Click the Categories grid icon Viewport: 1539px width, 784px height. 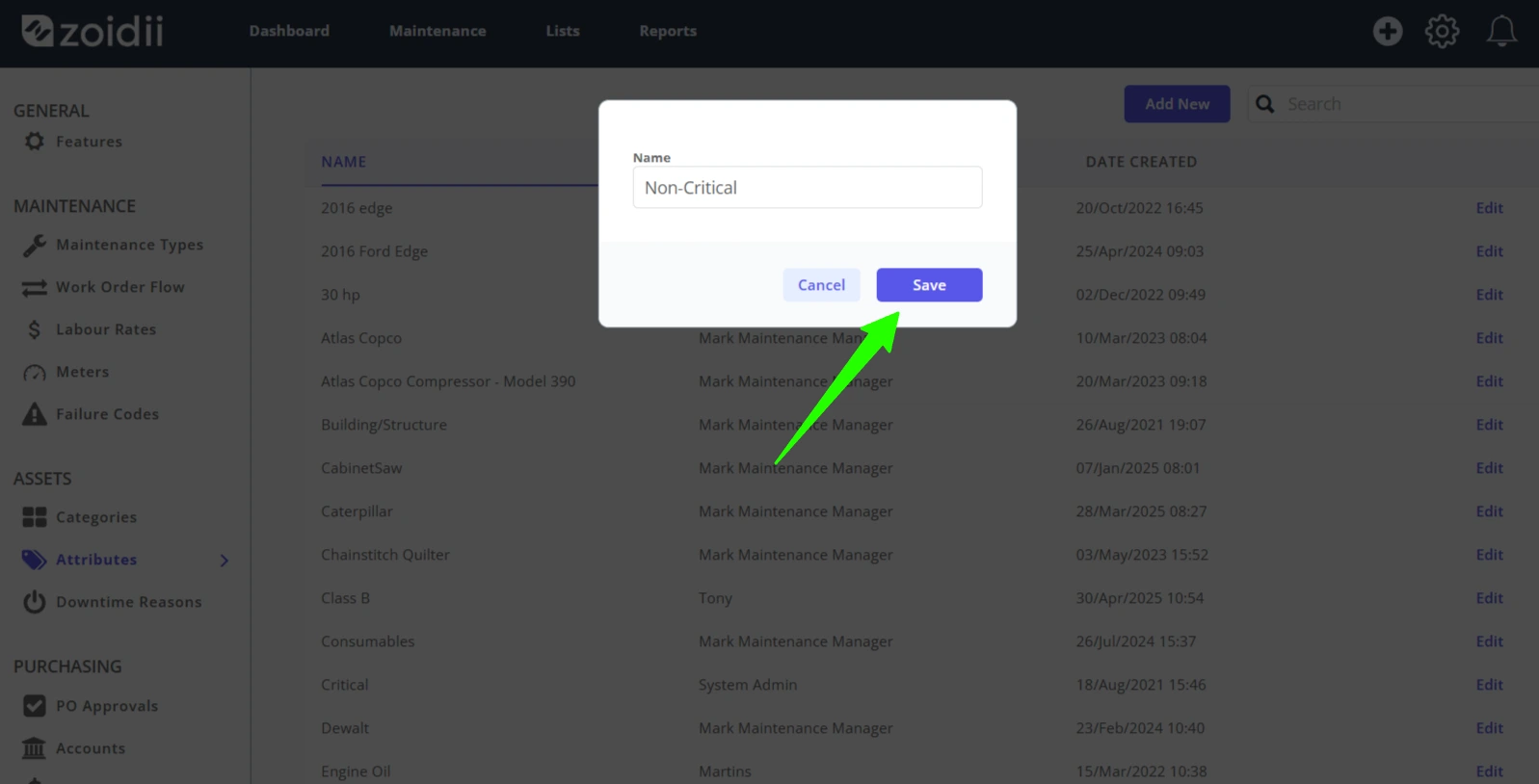pyautogui.click(x=35, y=518)
